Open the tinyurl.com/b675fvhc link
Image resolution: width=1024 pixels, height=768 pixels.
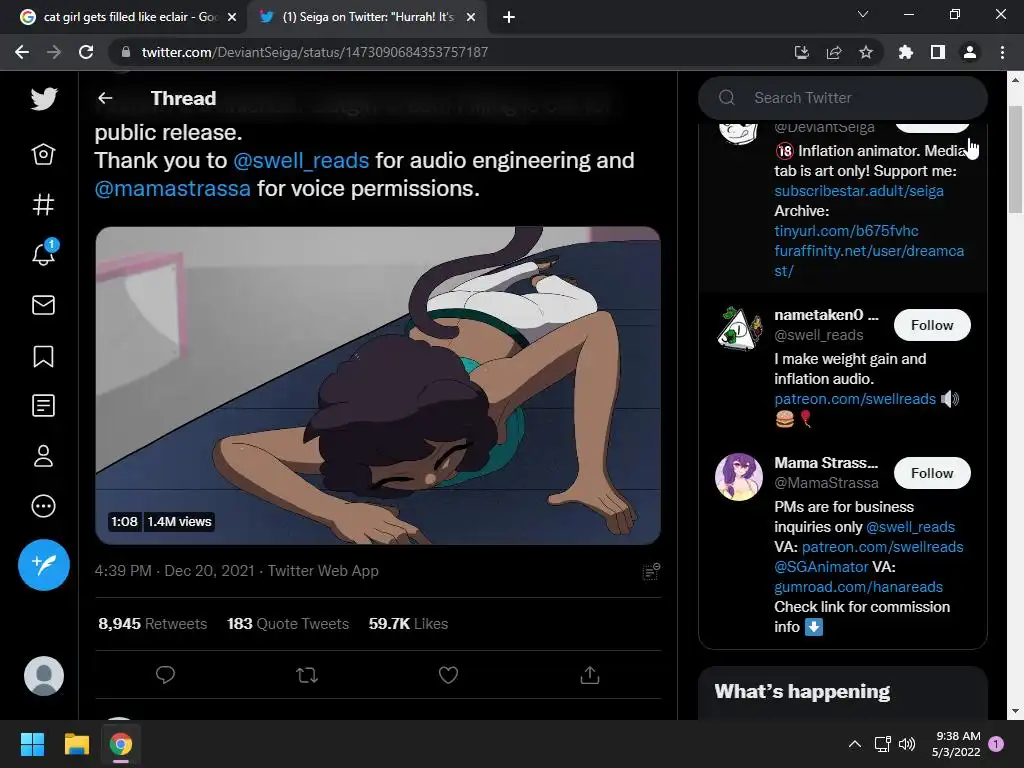coord(846,231)
